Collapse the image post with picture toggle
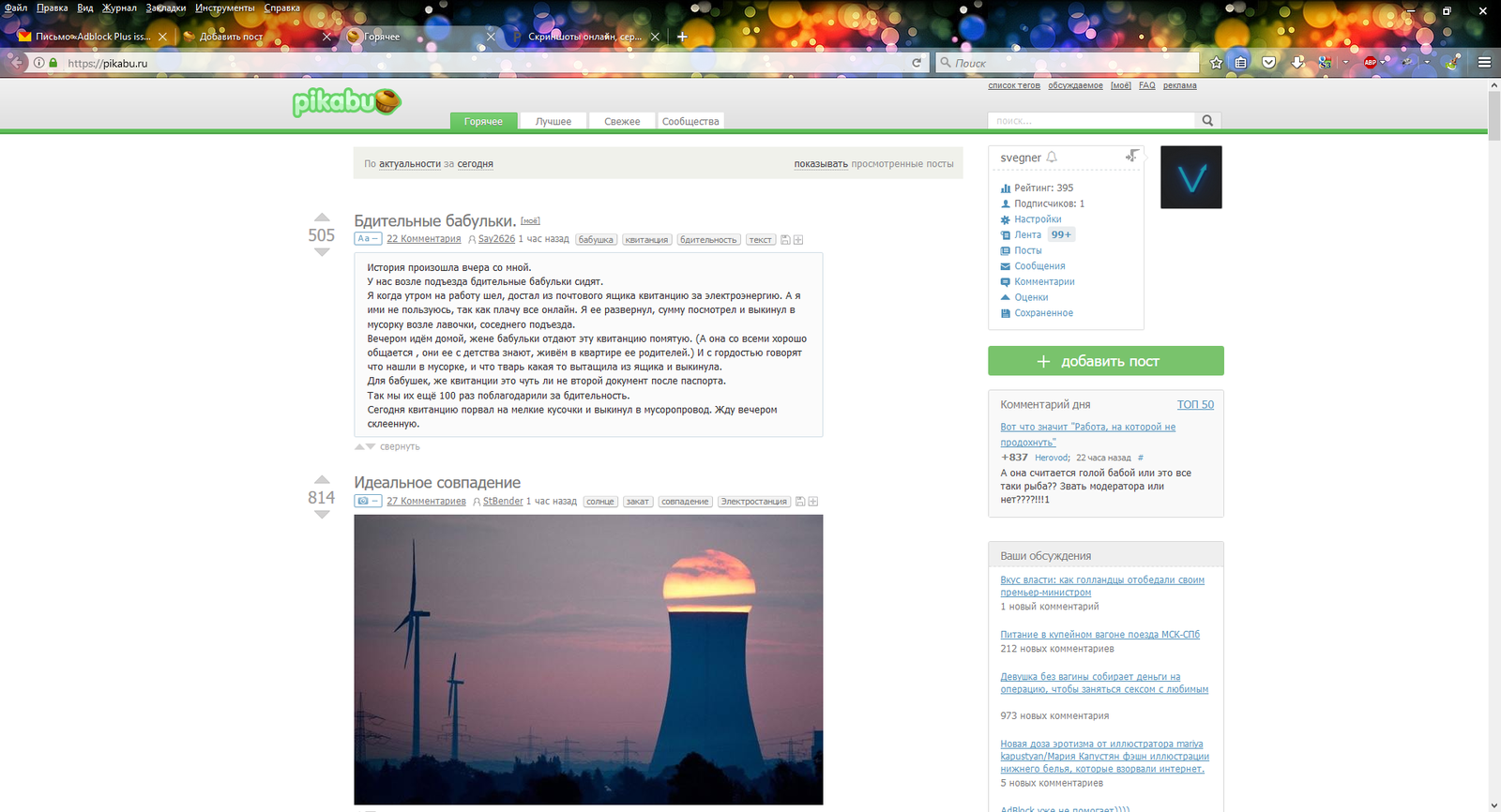The height and width of the screenshot is (812, 1501). [368, 502]
